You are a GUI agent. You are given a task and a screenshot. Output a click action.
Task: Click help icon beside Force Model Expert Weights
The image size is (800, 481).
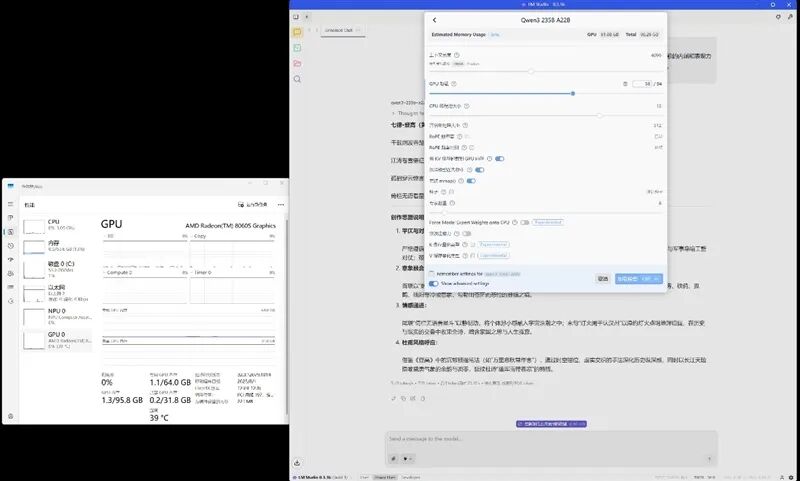515,222
